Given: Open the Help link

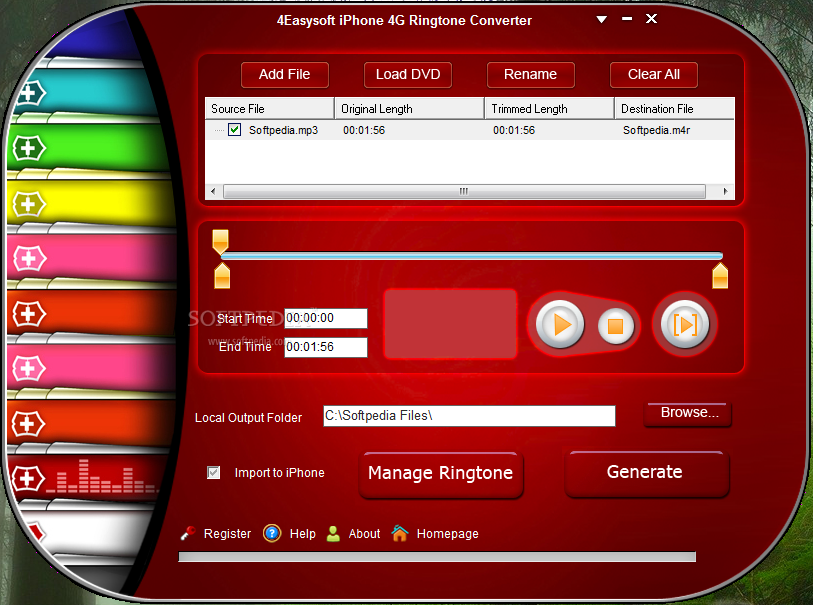Looking at the screenshot, I should pos(302,533).
